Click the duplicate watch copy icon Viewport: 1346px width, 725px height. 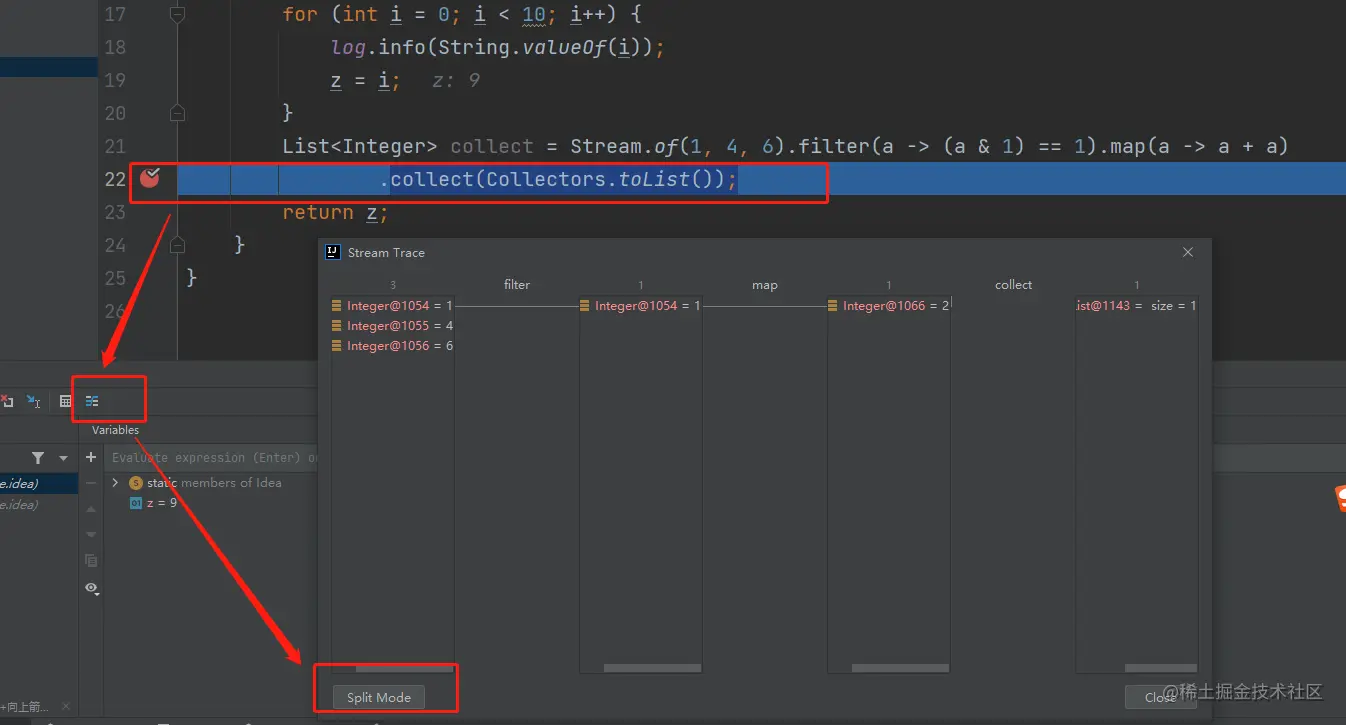click(91, 561)
